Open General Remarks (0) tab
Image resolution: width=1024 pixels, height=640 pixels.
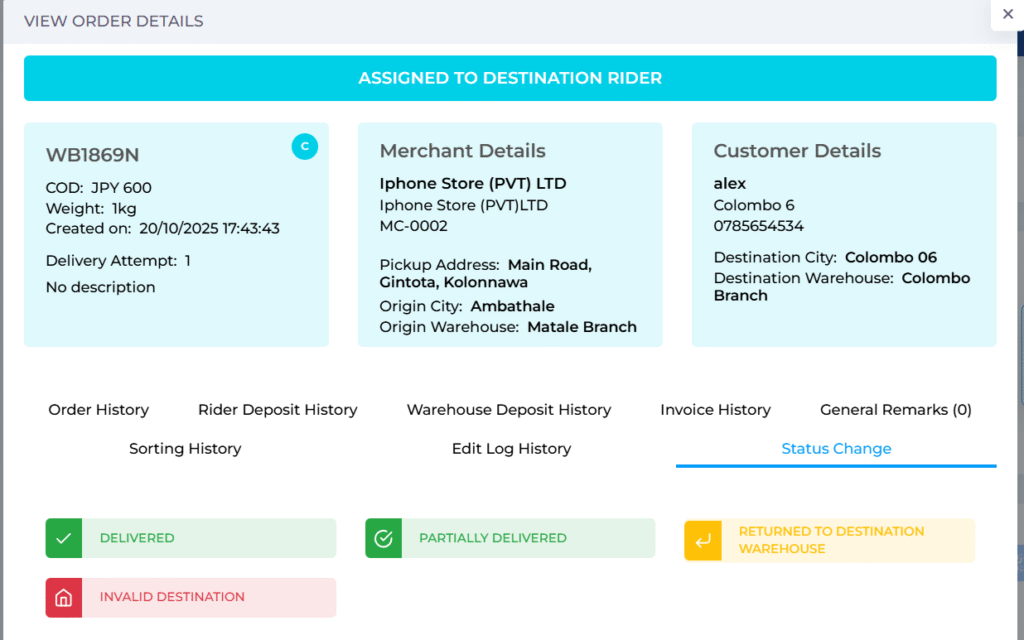pyautogui.click(x=895, y=410)
